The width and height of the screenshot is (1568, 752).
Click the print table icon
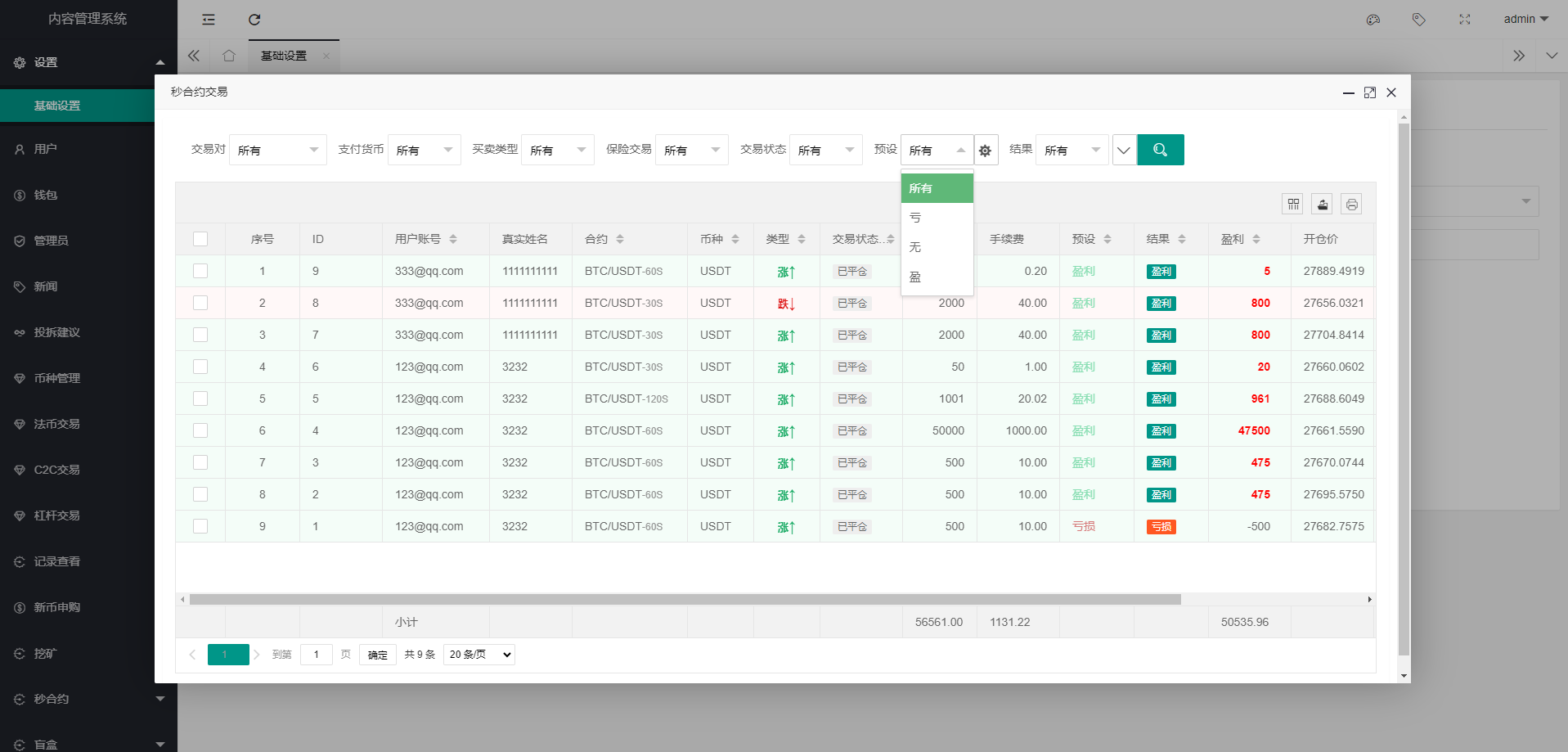coord(1351,205)
